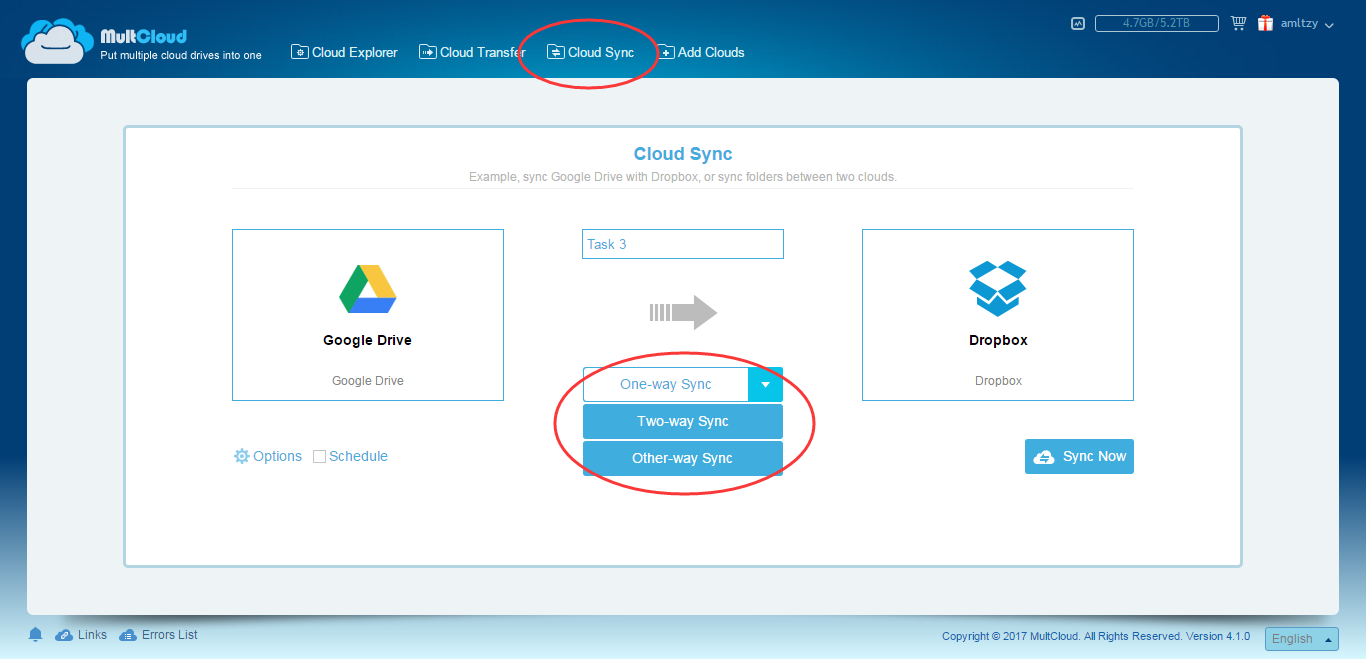Expand the amltzy account menu

tap(1307, 24)
